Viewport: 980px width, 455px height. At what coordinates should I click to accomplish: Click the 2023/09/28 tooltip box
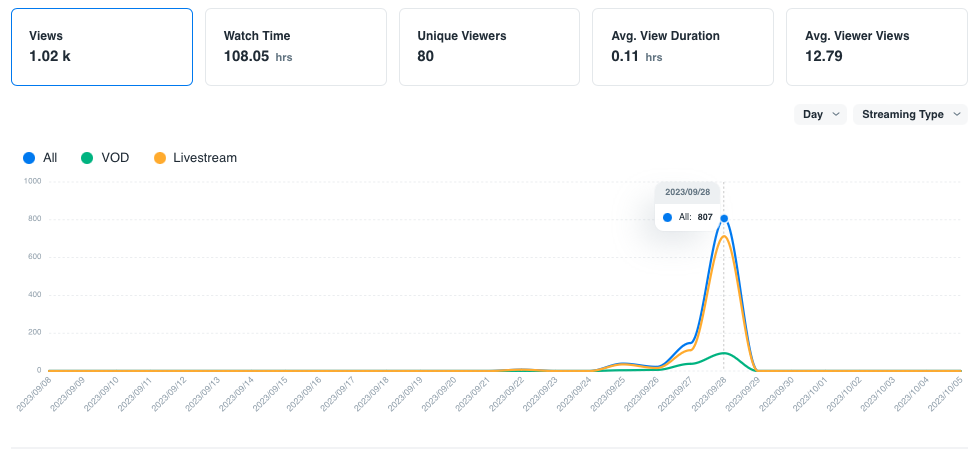point(687,206)
